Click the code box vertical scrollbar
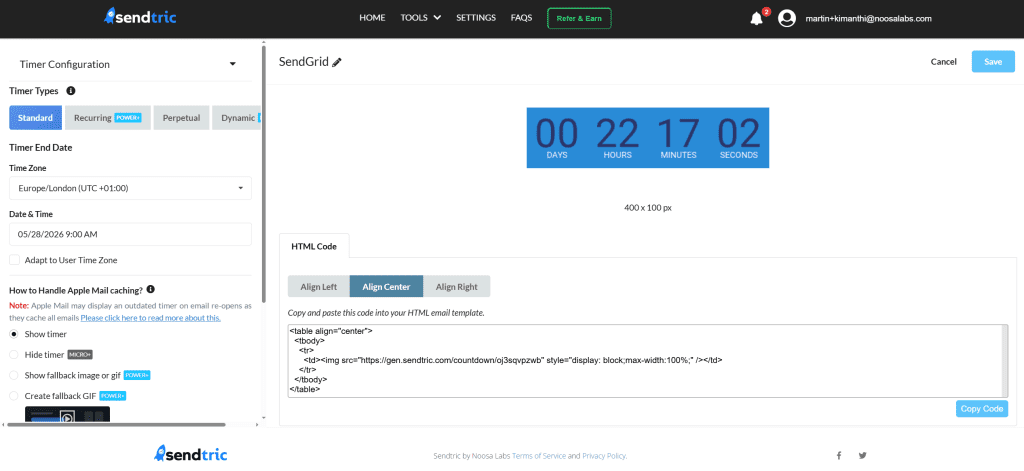This screenshot has height=471, width=1024. pos(1004,361)
